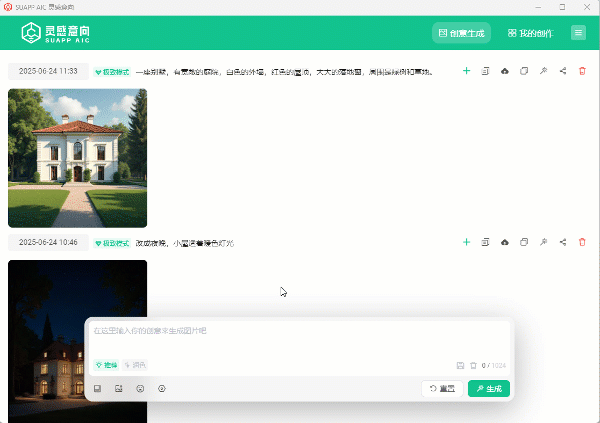Click the green plus icon on first record

(466, 71)
